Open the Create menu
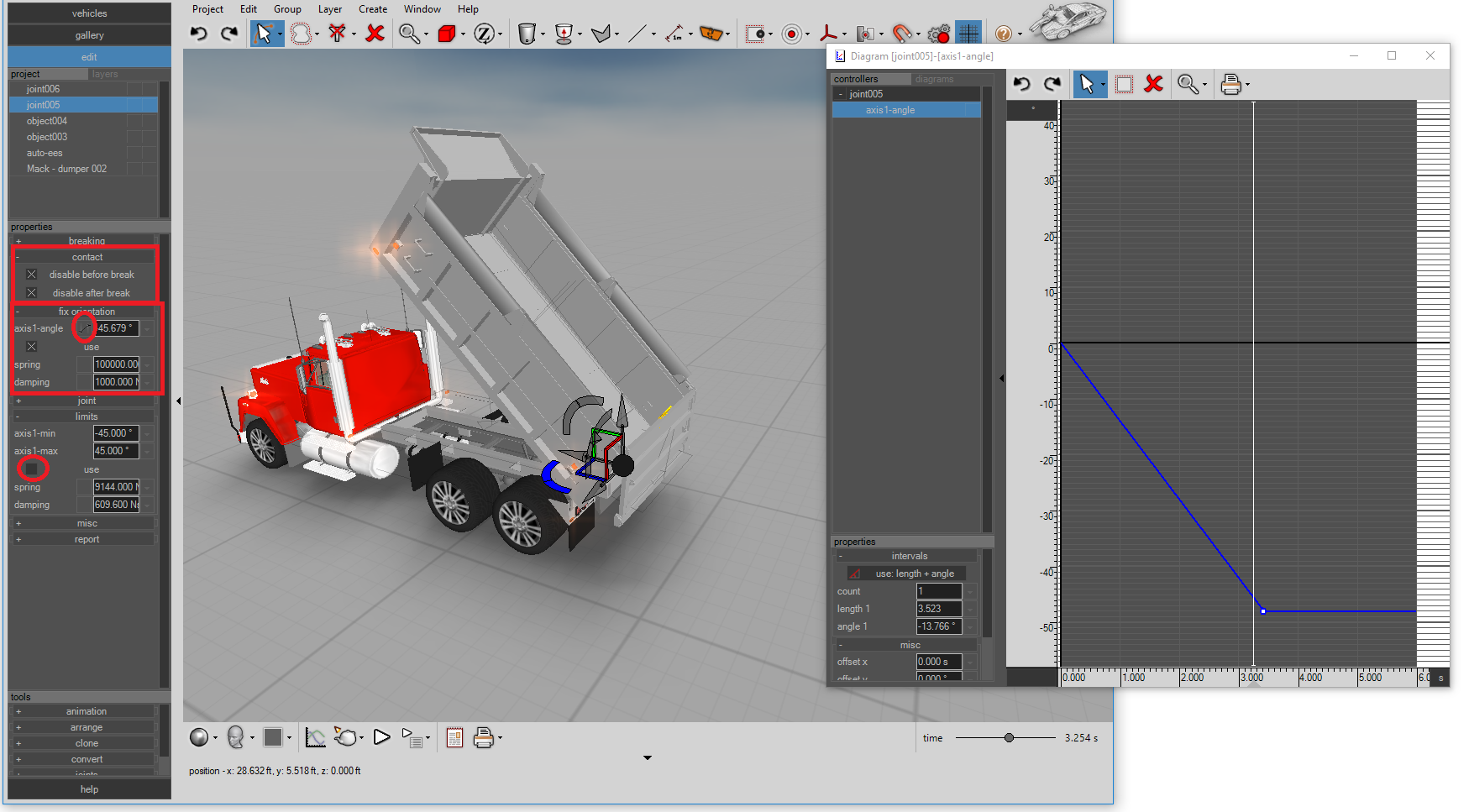 pyautogui.click(x=373, y=9)
